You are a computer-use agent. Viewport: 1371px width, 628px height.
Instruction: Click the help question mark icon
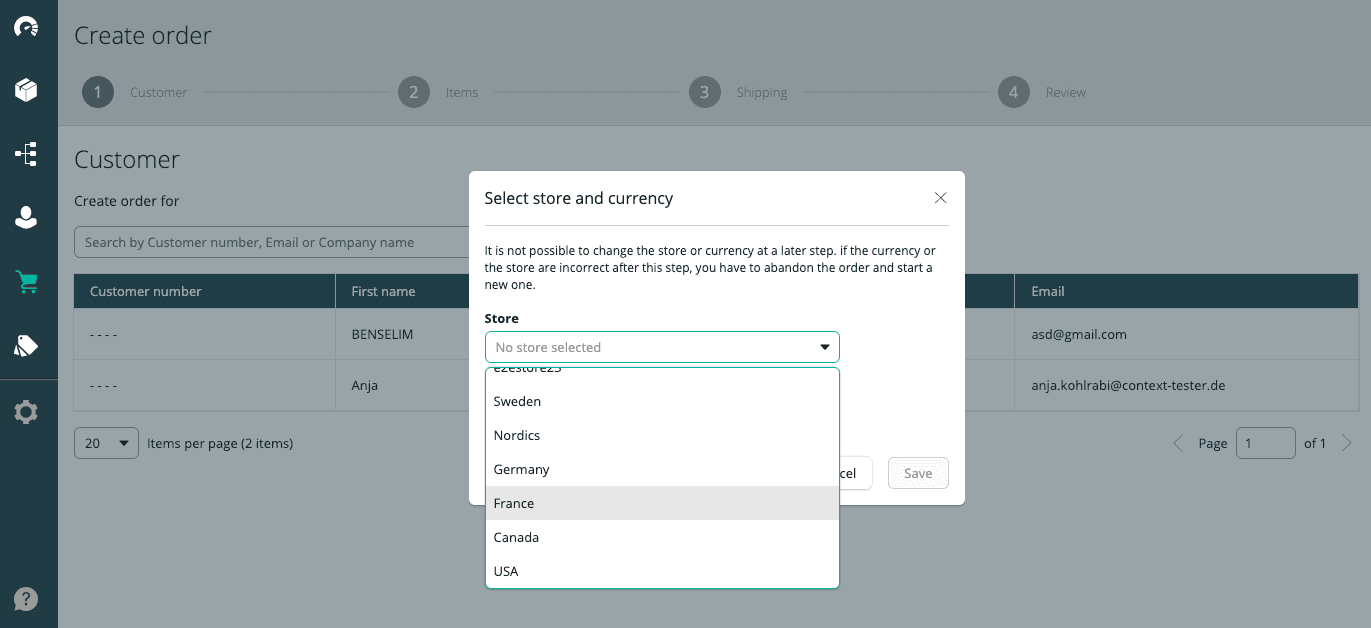(25, 598)
